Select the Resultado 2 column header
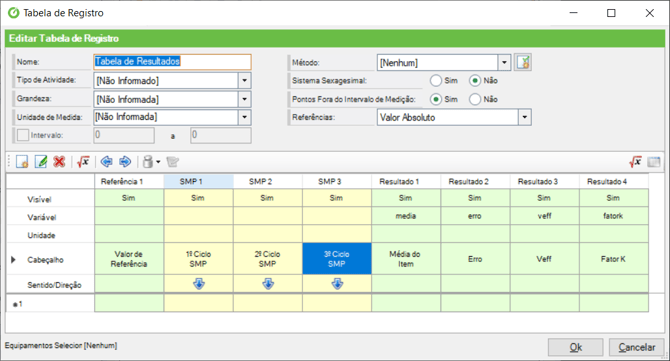This screenshot has width=670, height=361. pyautogui.click(x=476, y=182)
